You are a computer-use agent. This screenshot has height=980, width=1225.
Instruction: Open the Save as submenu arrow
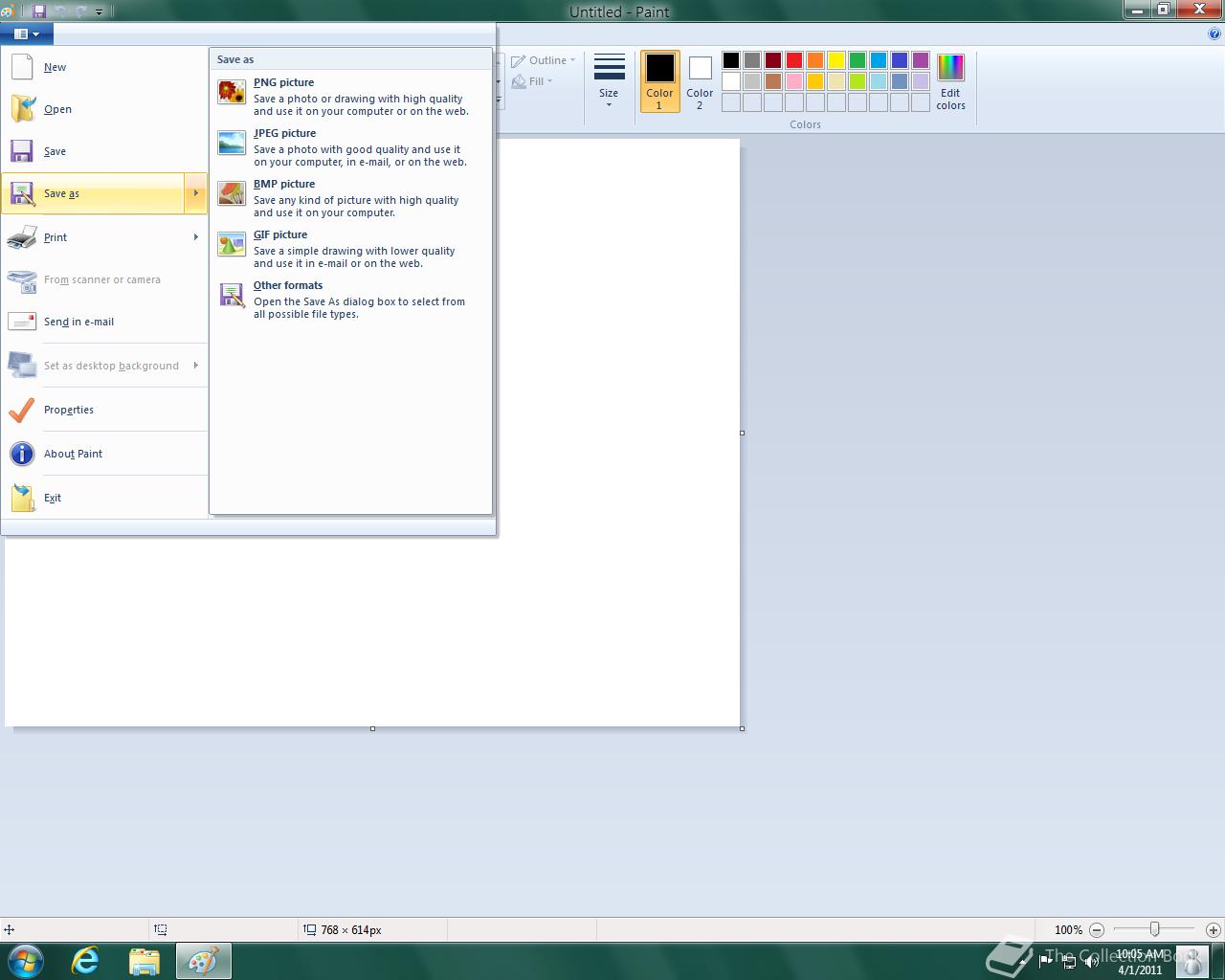point(195,193)
